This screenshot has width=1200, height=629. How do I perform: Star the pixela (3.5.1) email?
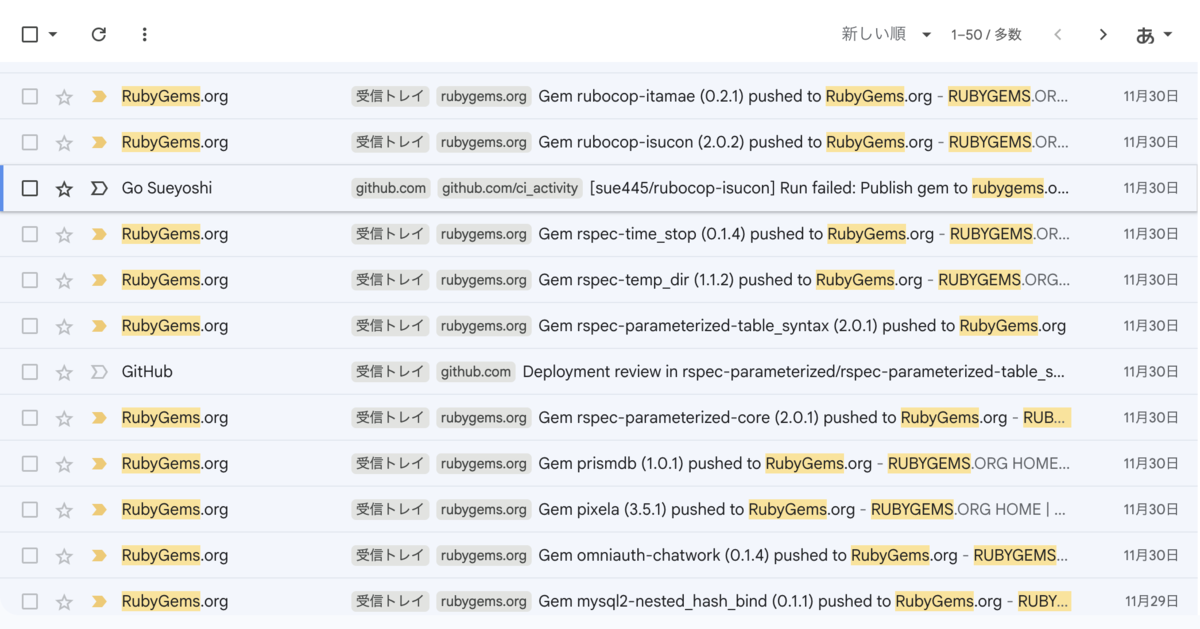tap(64, 511)
